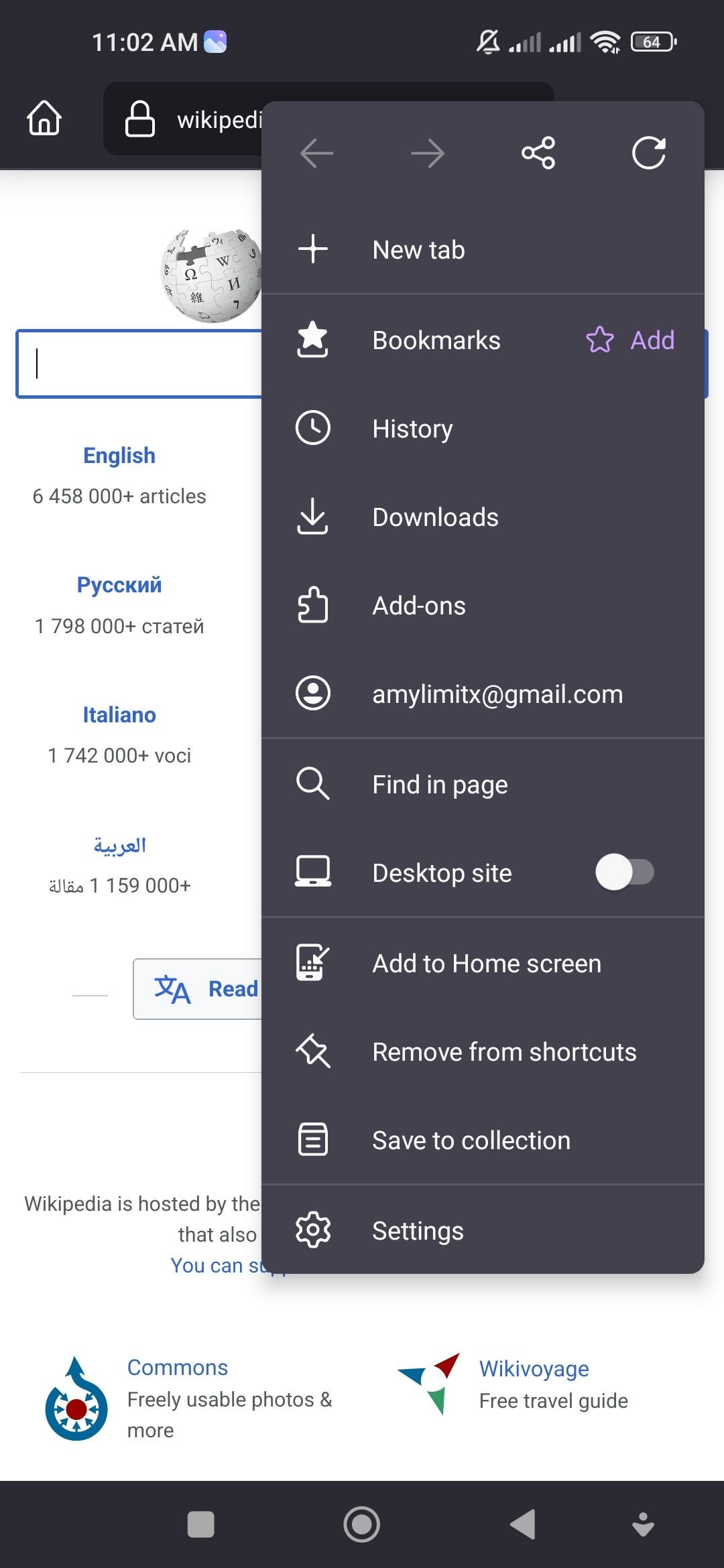Image resolution: width=724 pixels, height=1568 pixels.
Task: Tap the Downloads arrow icon
Action: (x=313, y=517)
